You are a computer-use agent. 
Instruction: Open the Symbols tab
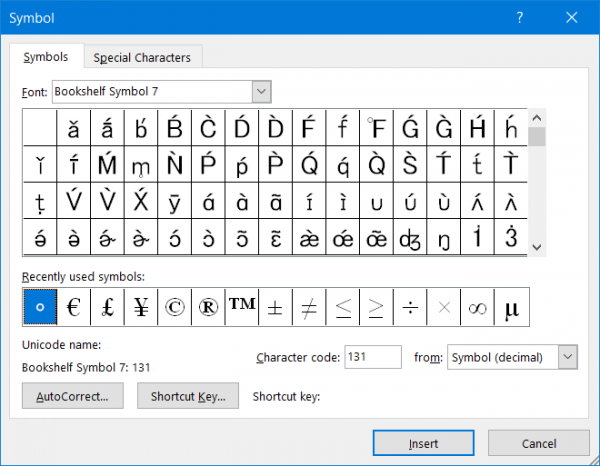[46, 57]
